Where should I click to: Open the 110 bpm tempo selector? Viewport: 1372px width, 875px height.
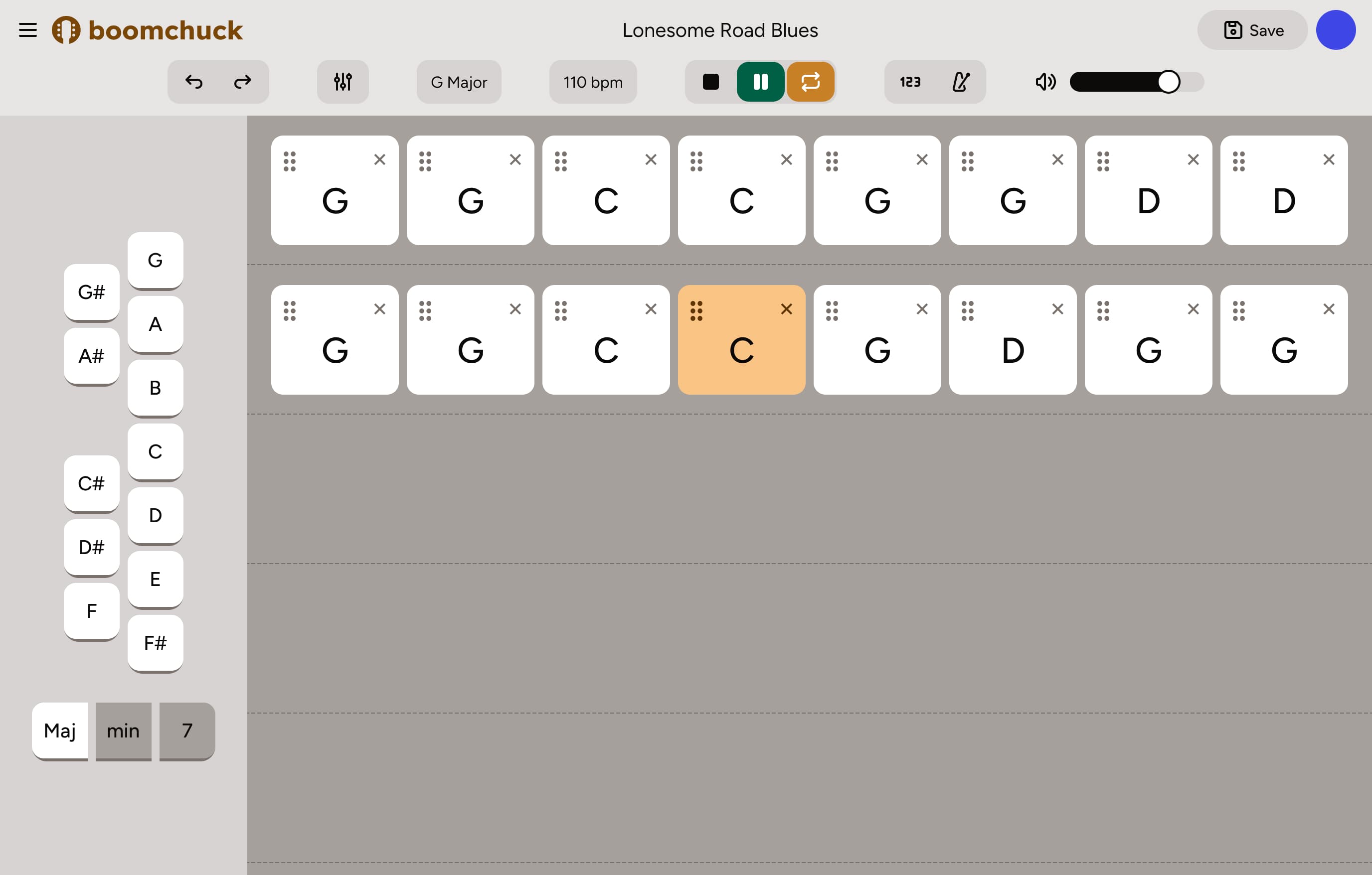click(593, 82)
